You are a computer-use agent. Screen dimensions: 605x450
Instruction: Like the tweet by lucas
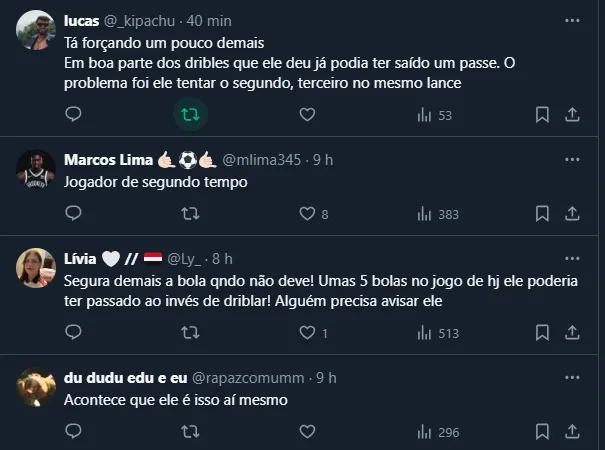[307, 115]
